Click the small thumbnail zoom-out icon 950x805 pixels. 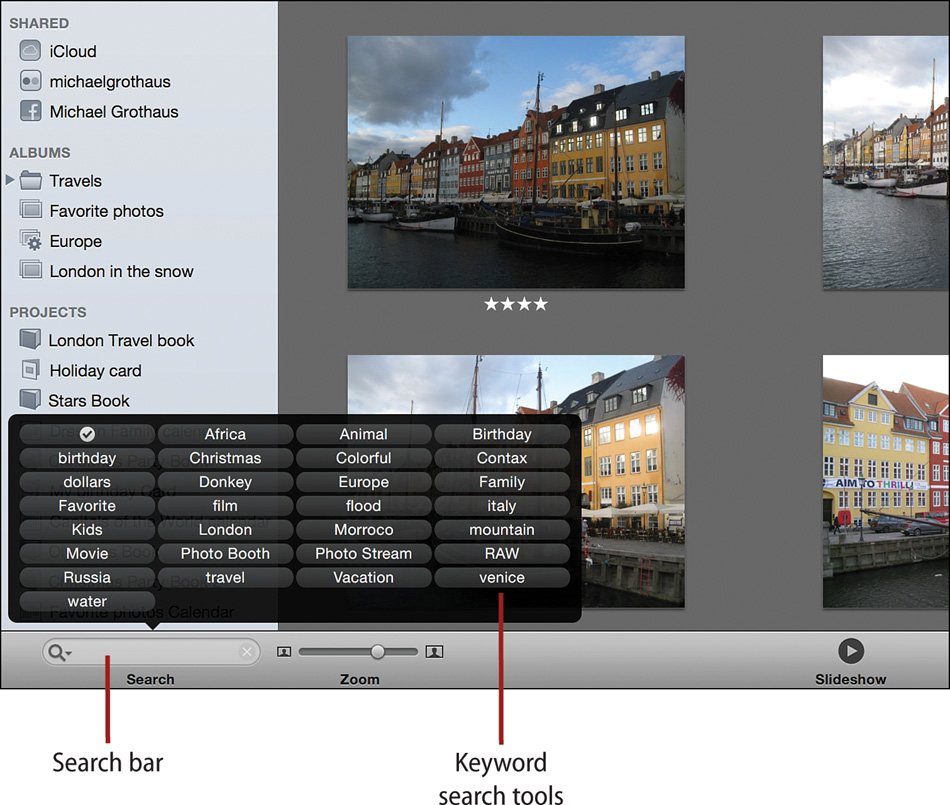point(284,652)
